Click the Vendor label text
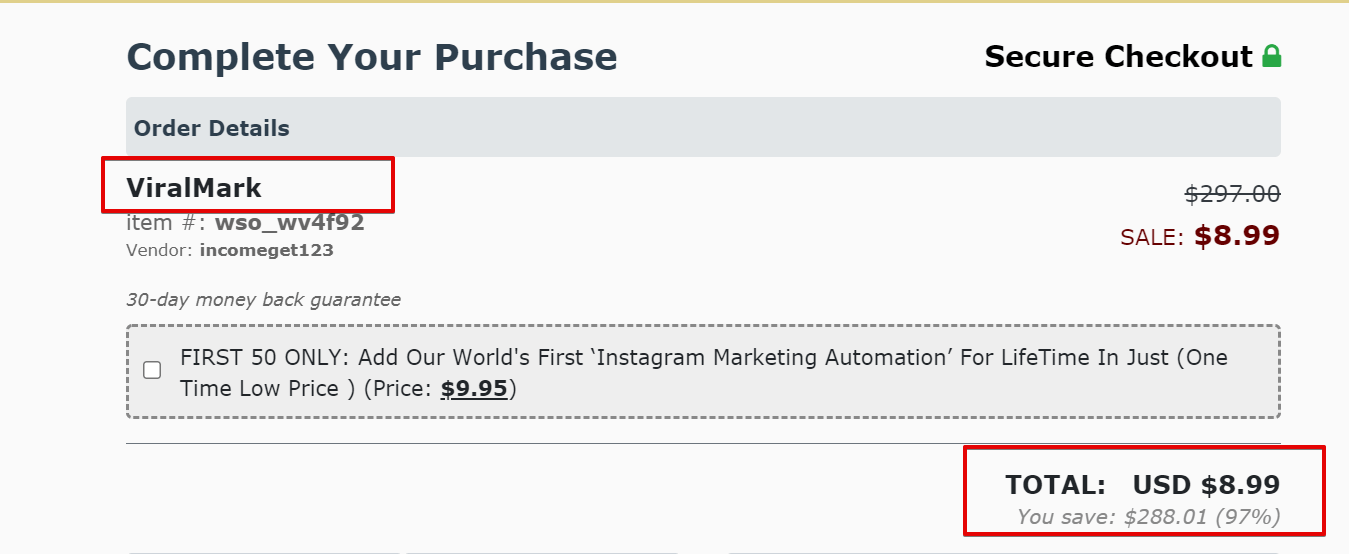 [160, 250]
